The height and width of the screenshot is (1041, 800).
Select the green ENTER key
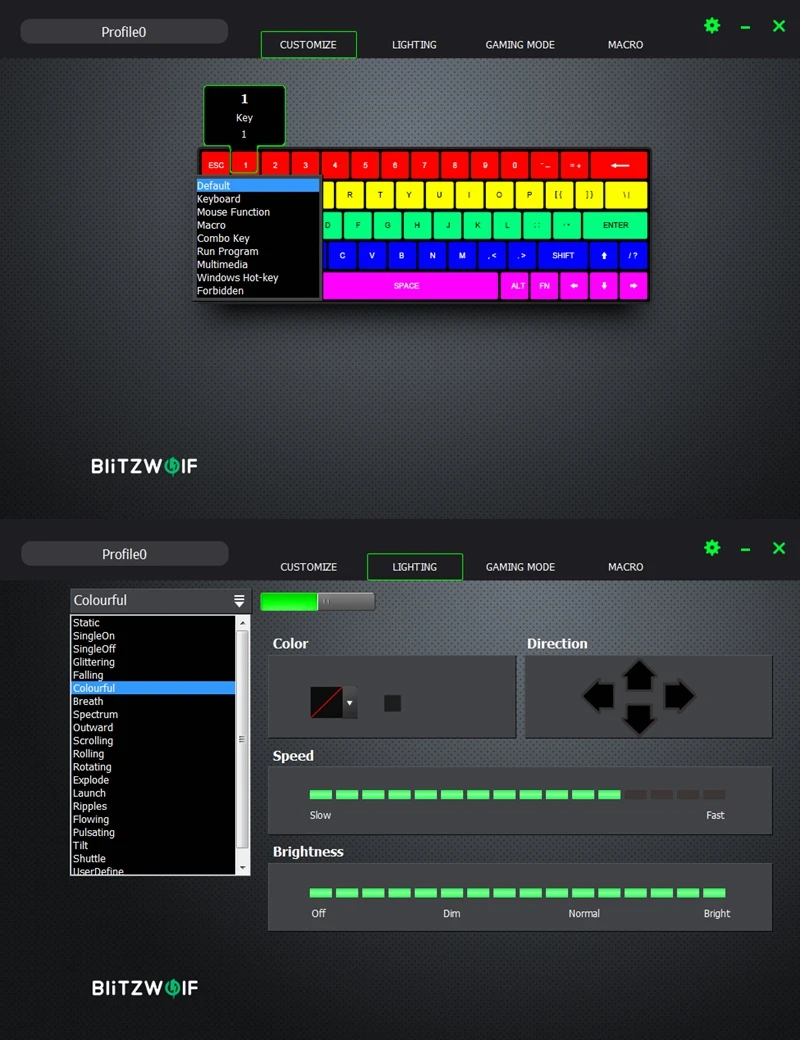[x=615, y=226]
